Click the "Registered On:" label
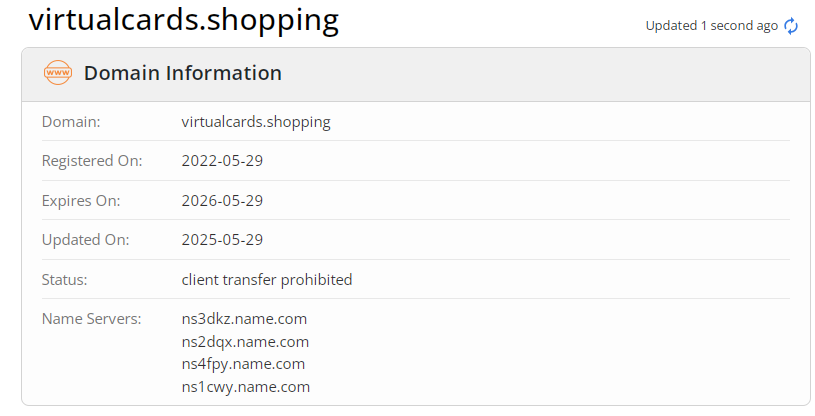The height and width of the screenshot is (416, 815). 92,161
